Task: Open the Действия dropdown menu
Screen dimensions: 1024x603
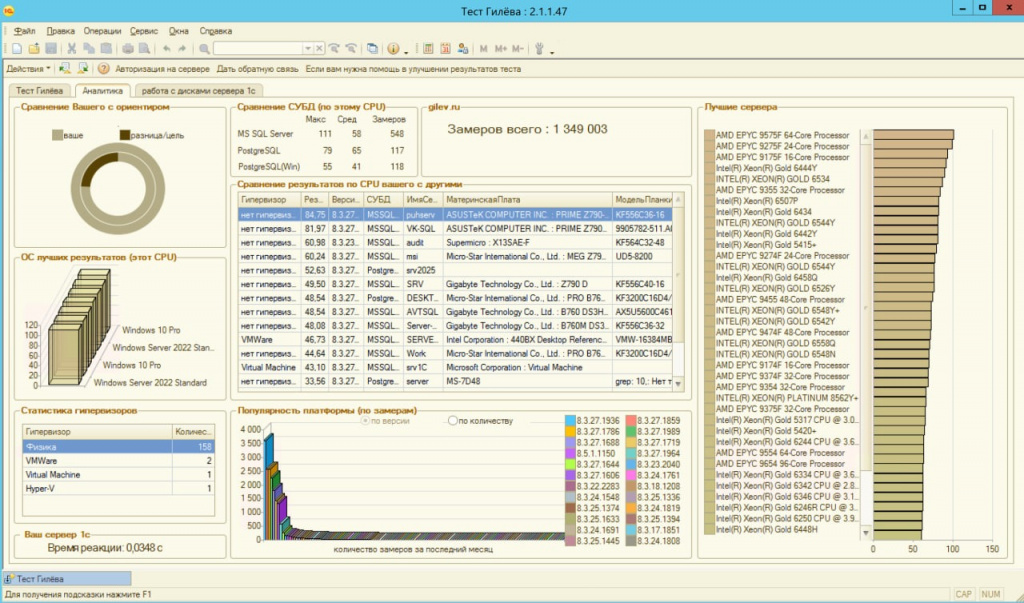Action: pos(28,69)
